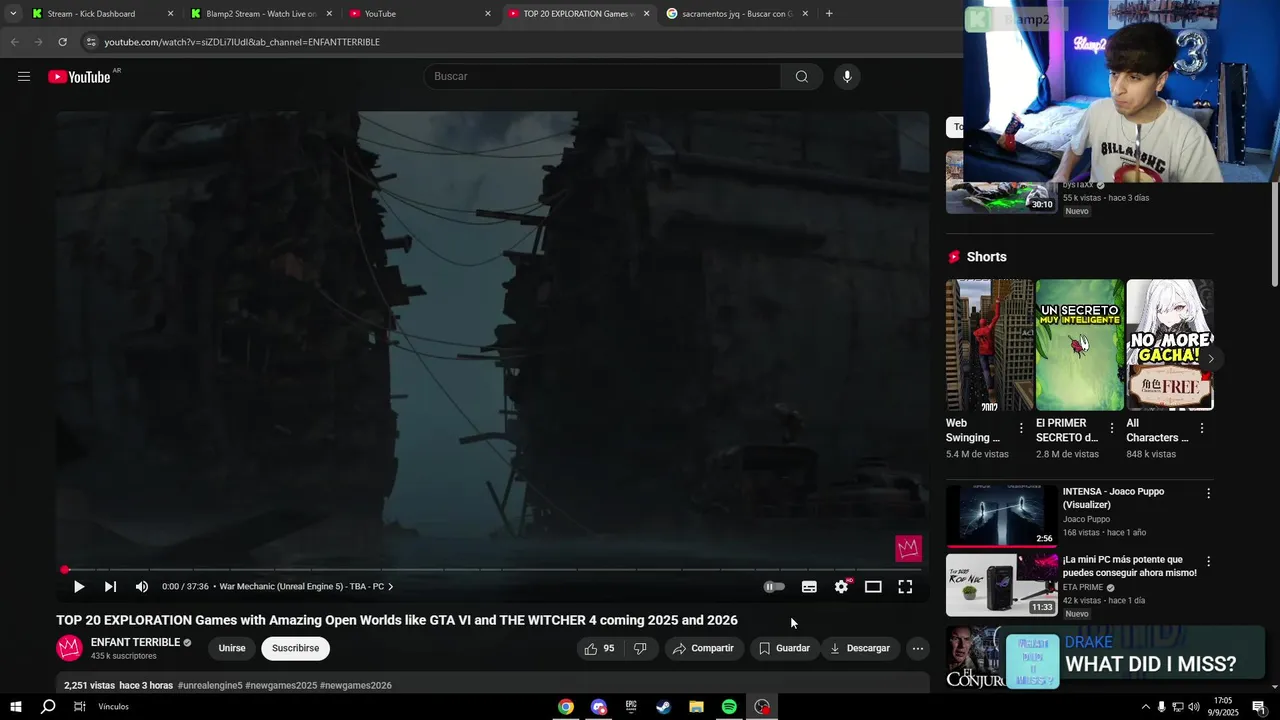Image resolution: width=1280 pixels, height=720 pixels.
Task: Toggle autoplay switch in the player
Action: [x=774, y=587]
